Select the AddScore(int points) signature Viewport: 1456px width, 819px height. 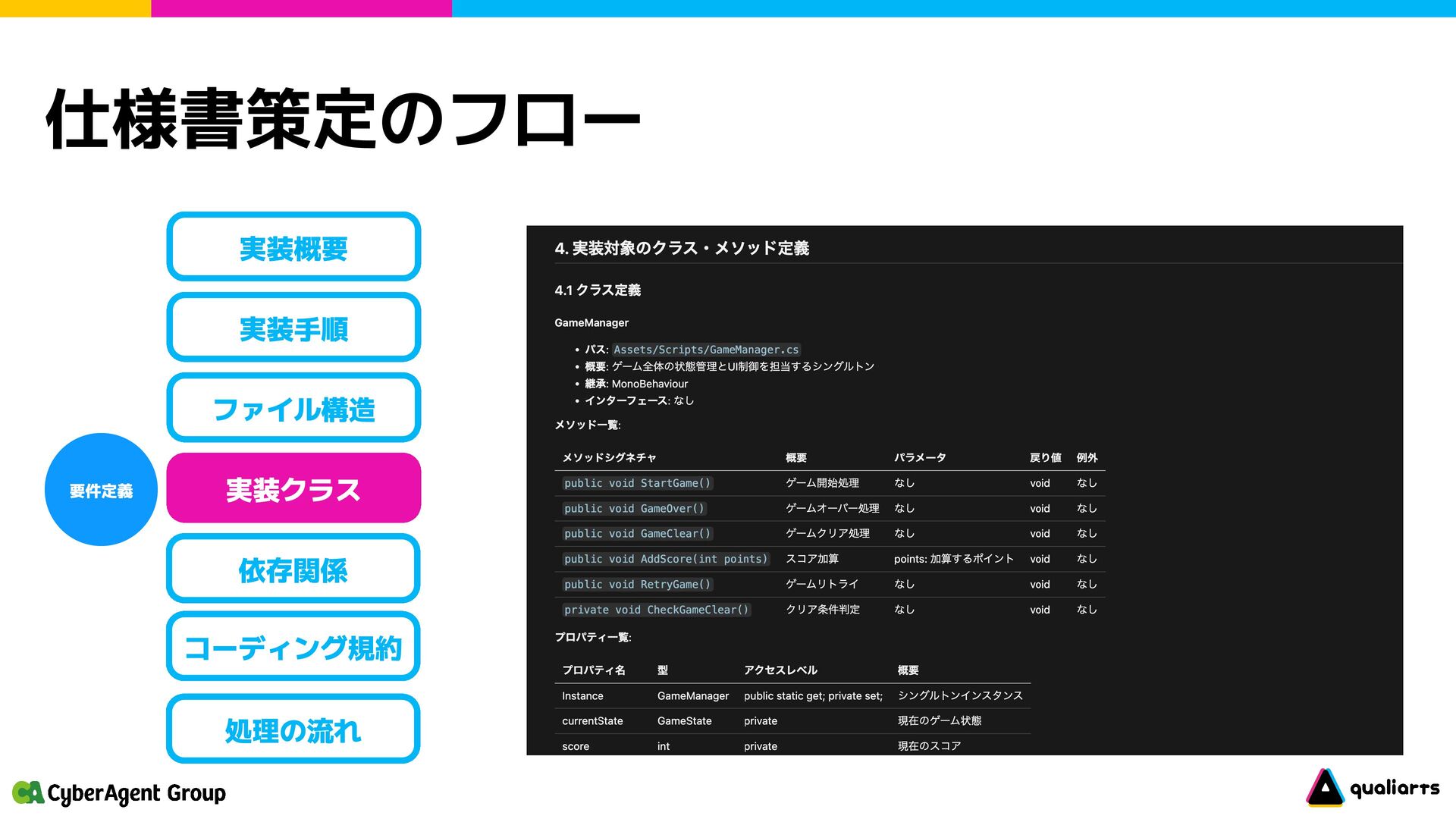click(665, 559)
